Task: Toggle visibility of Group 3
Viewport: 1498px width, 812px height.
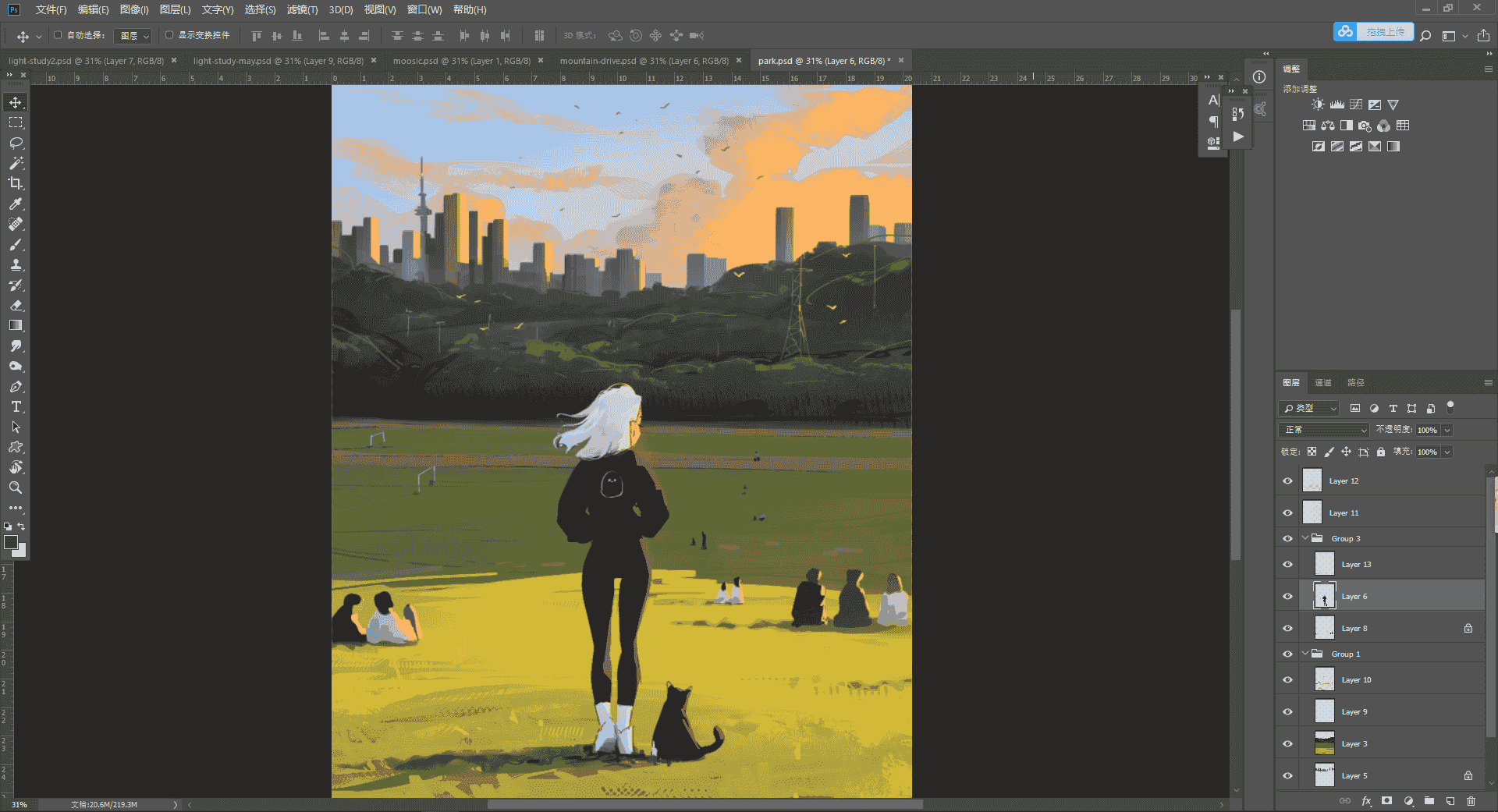Action: click(x=1287, y=539)
